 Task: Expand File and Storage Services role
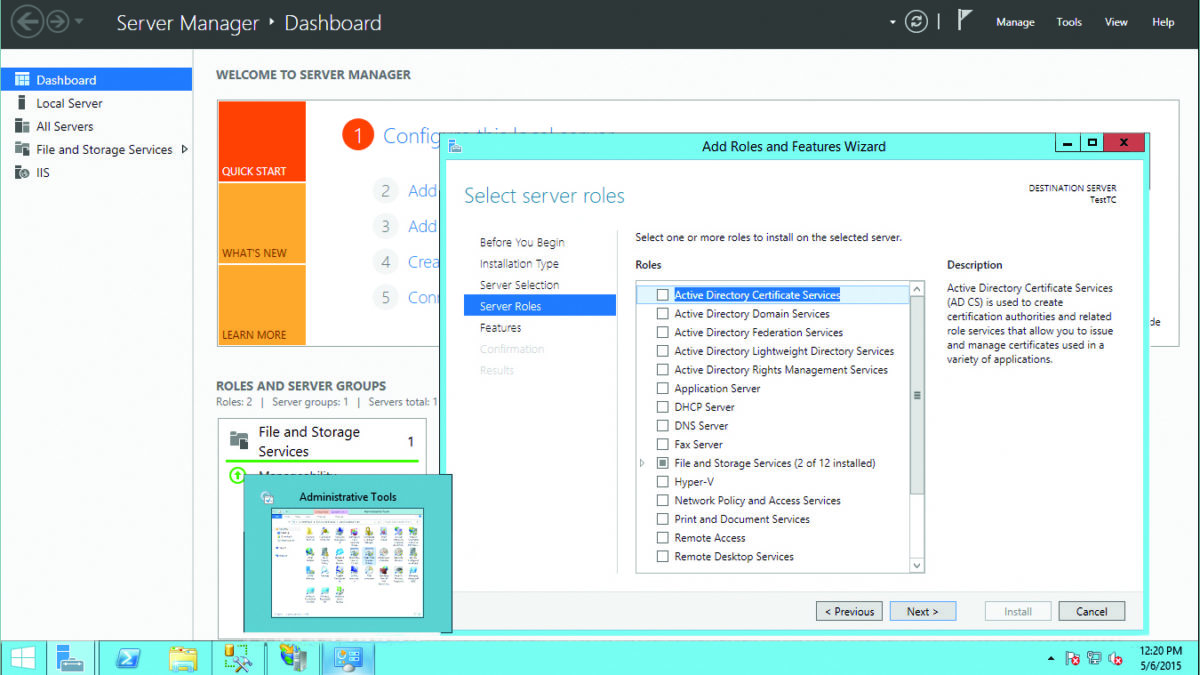pyautogui.click(x=640, y=462)
